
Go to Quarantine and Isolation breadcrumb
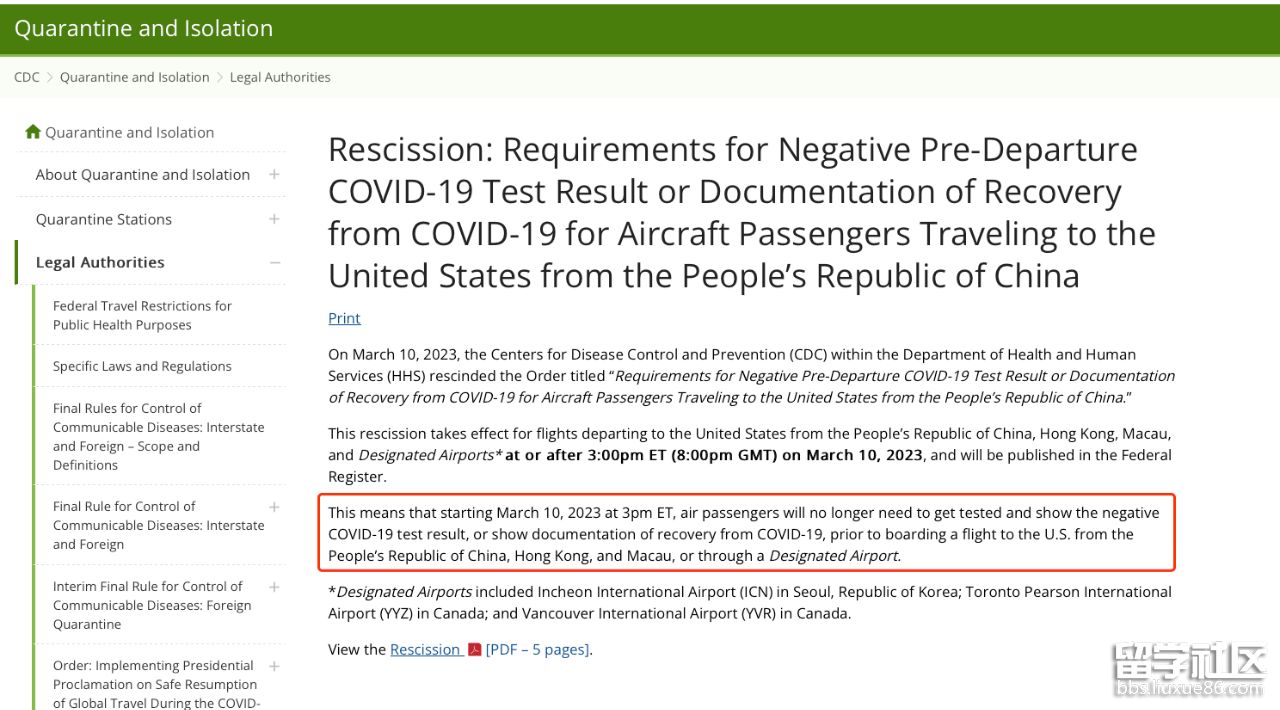[135, 77]
